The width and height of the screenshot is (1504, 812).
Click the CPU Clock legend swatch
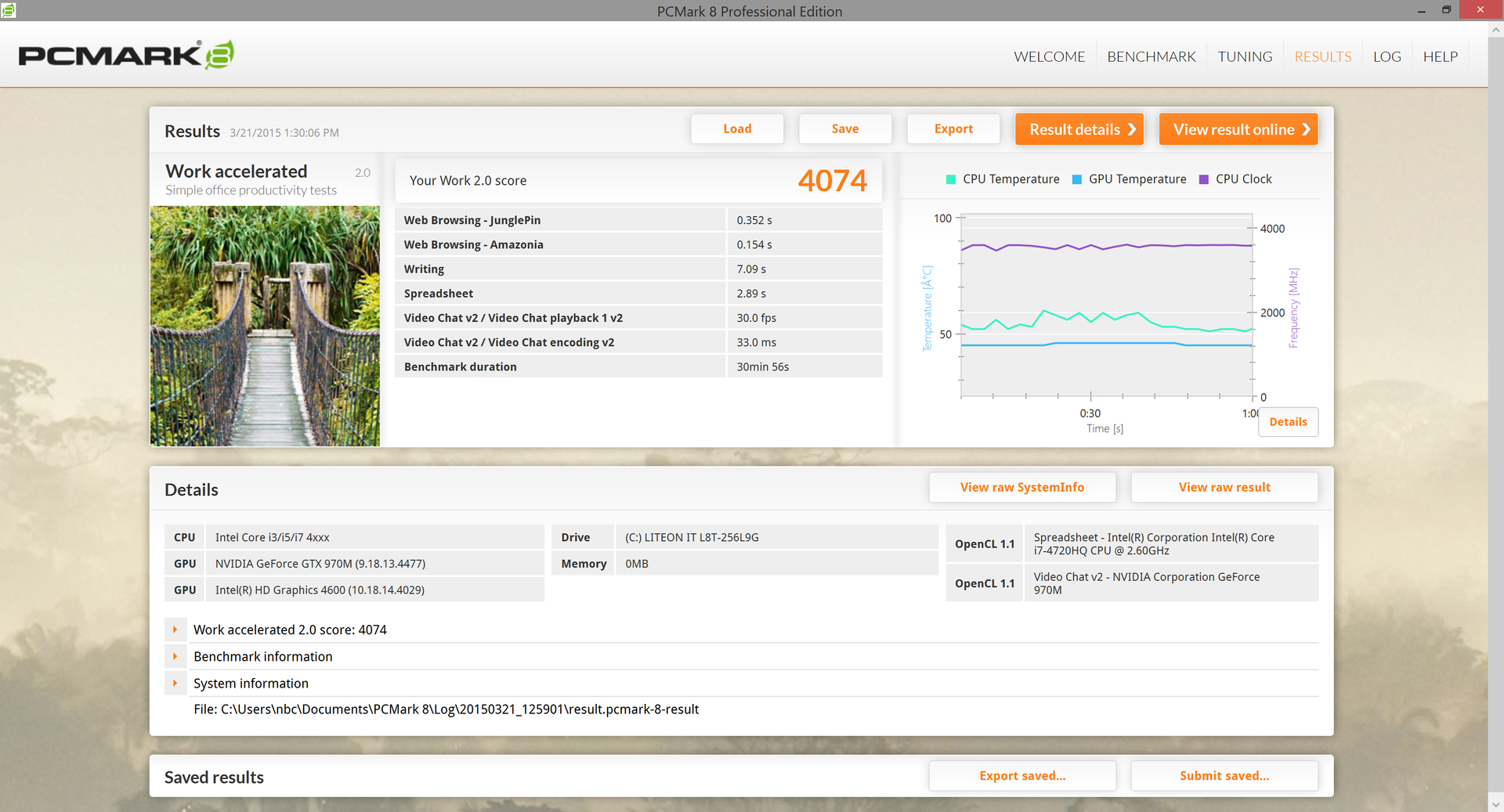click(x=1204, y=179)
